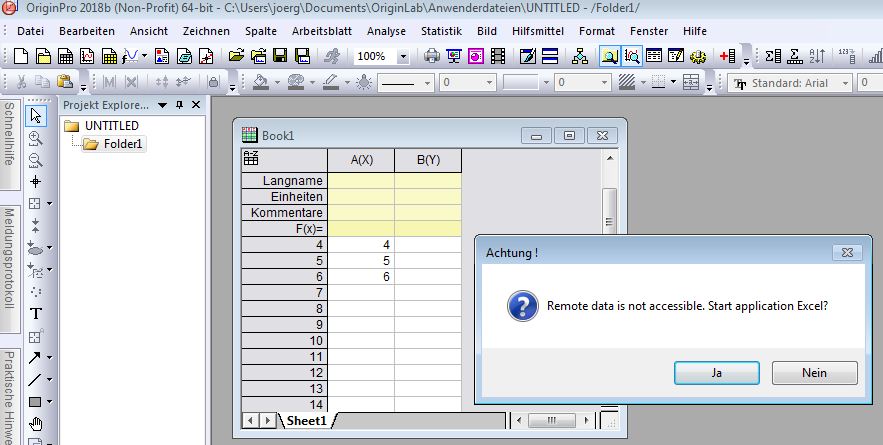883x445 pixels.
Task: Close the Projekt Explorer panel
Action: pos(196,105)
